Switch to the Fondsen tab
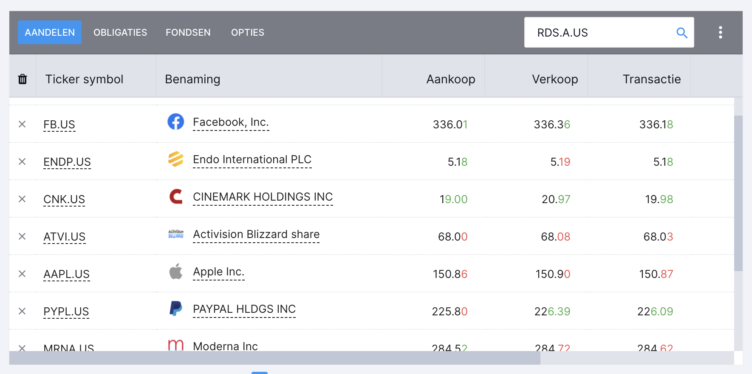Screen dimensions: 752x374 [x=188, y=33]
